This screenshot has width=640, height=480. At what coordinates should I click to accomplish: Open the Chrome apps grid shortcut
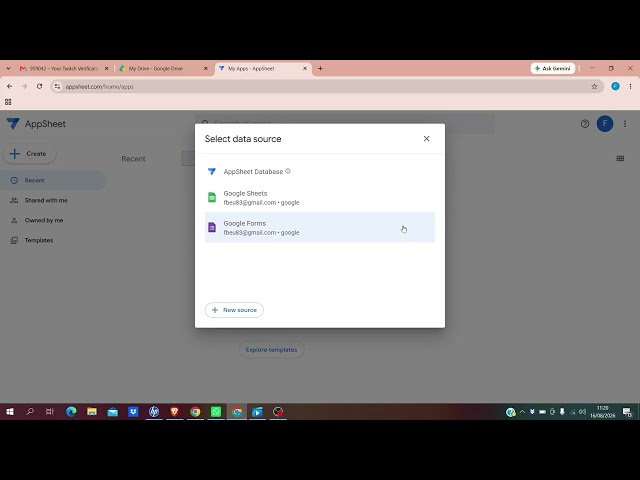tap(8, 102)
